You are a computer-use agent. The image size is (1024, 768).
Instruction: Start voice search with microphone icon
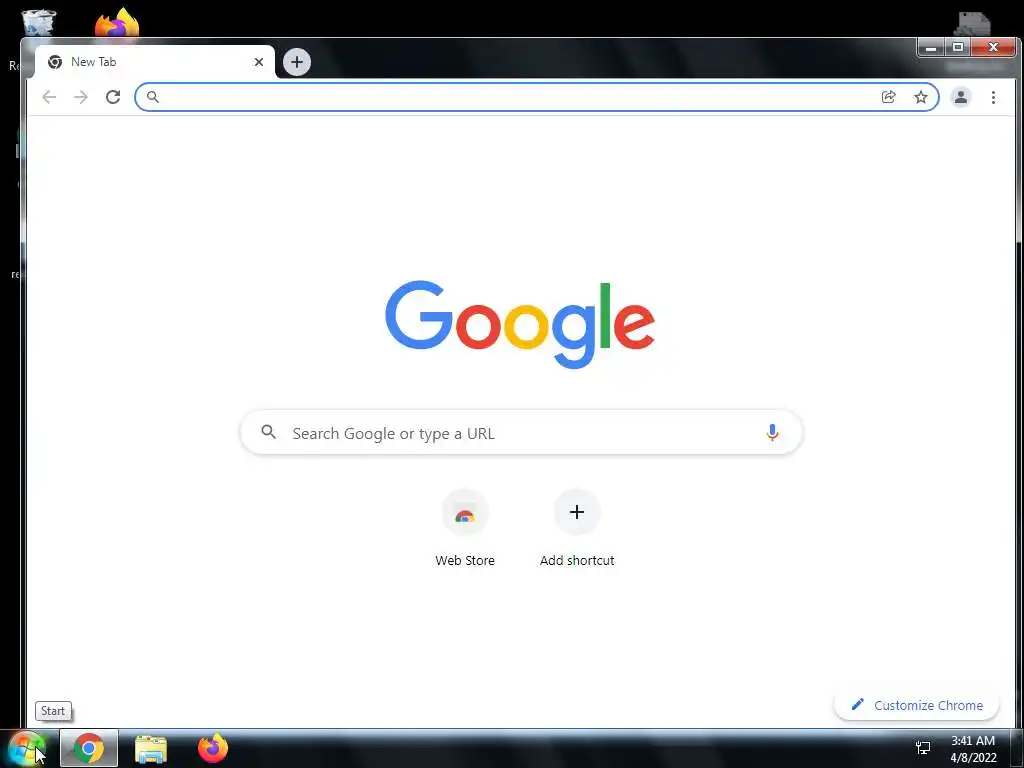coord(772,432)
